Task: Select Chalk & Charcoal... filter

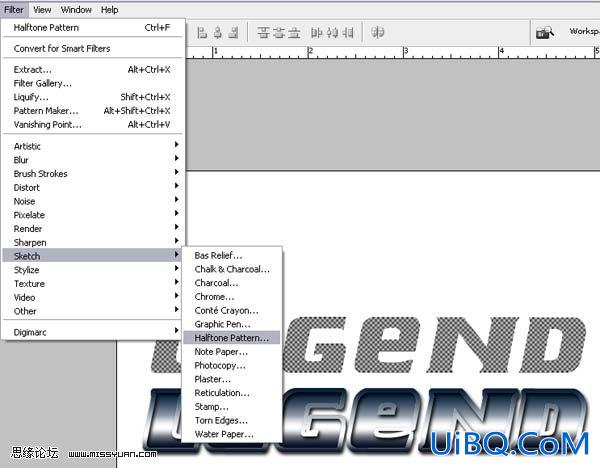Action: pyautogui.click(x=232, y=269)
